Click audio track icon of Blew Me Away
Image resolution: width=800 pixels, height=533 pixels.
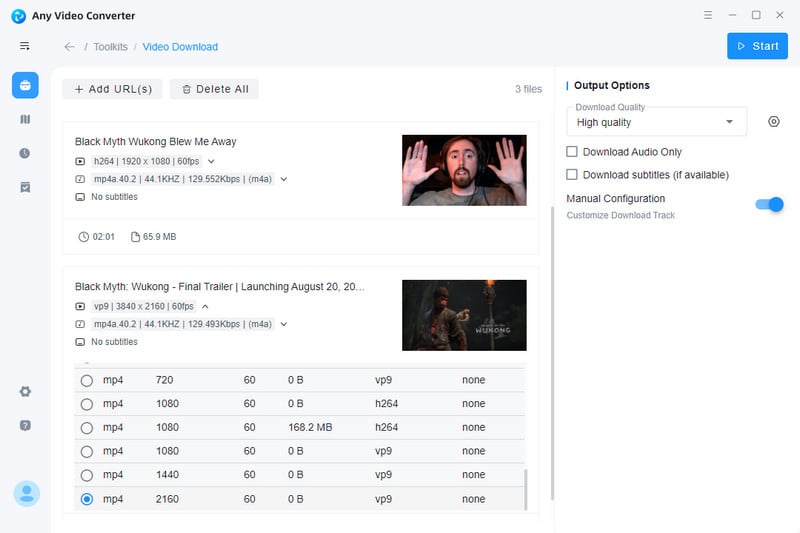pos(80,179)
